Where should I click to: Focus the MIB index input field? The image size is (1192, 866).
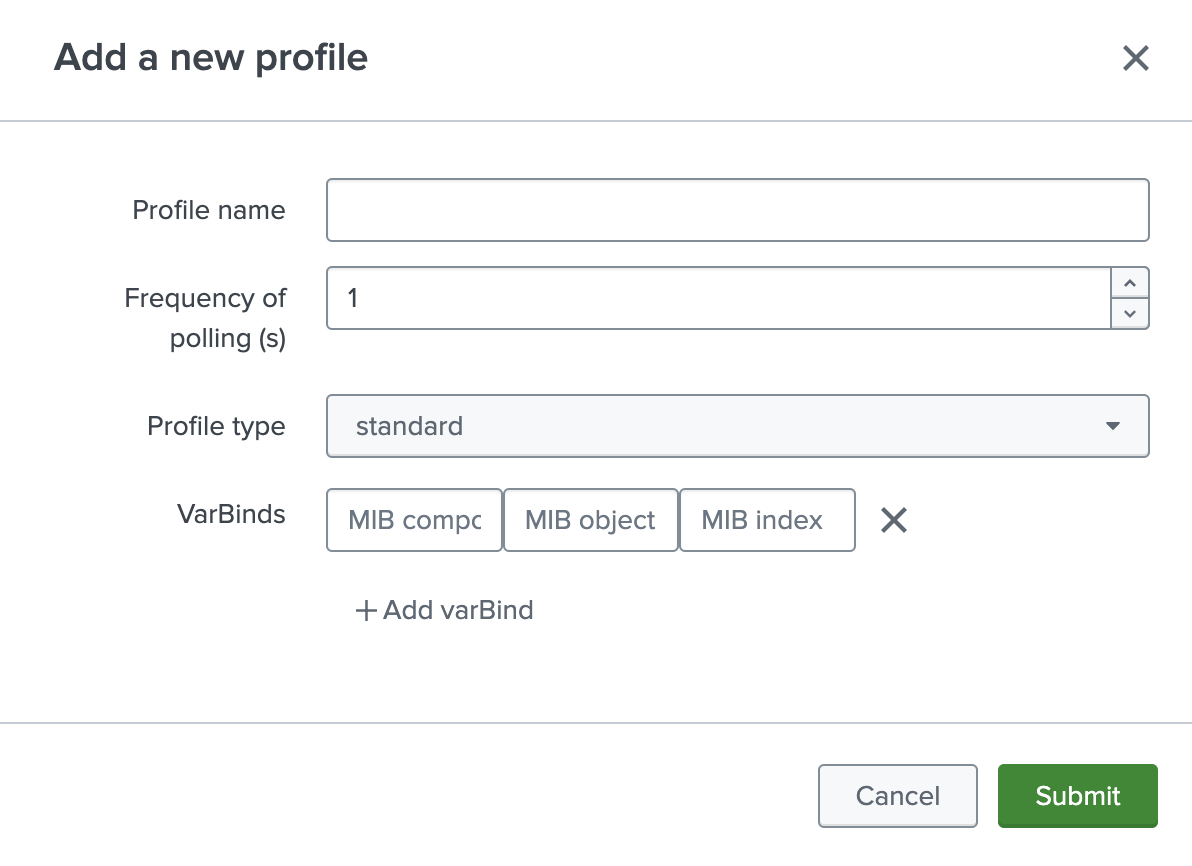click(767, 520)
